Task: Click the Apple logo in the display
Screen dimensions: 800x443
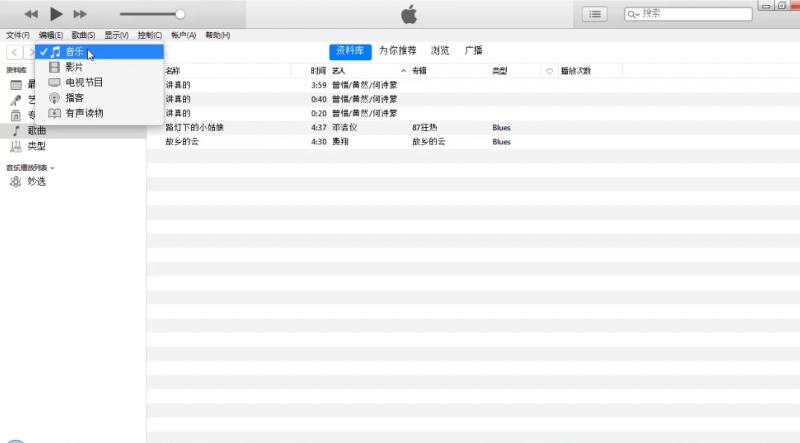Action: tap(409, 14)
